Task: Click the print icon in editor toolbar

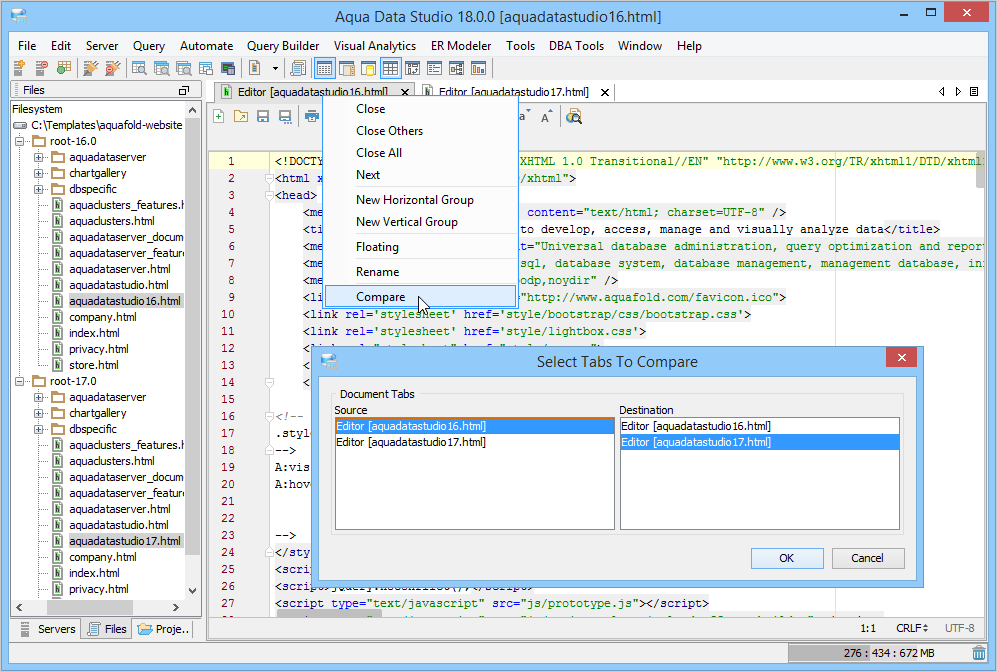Action: [311, 117]
